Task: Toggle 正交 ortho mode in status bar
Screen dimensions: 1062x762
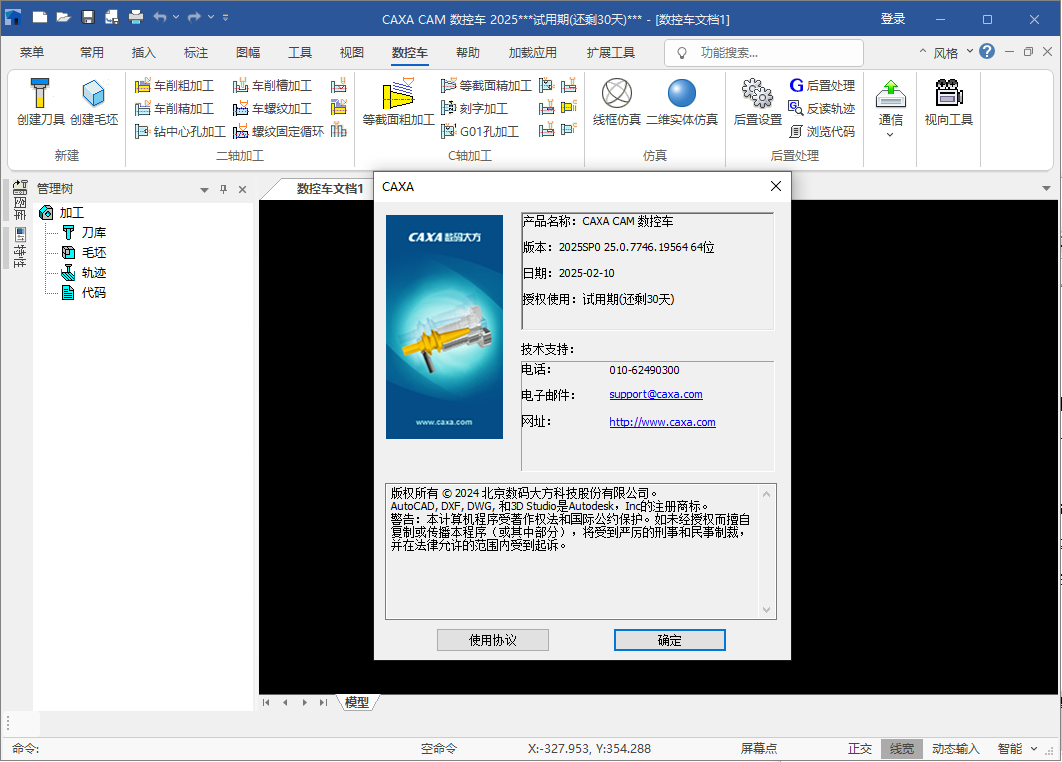Action: (860, 748)
